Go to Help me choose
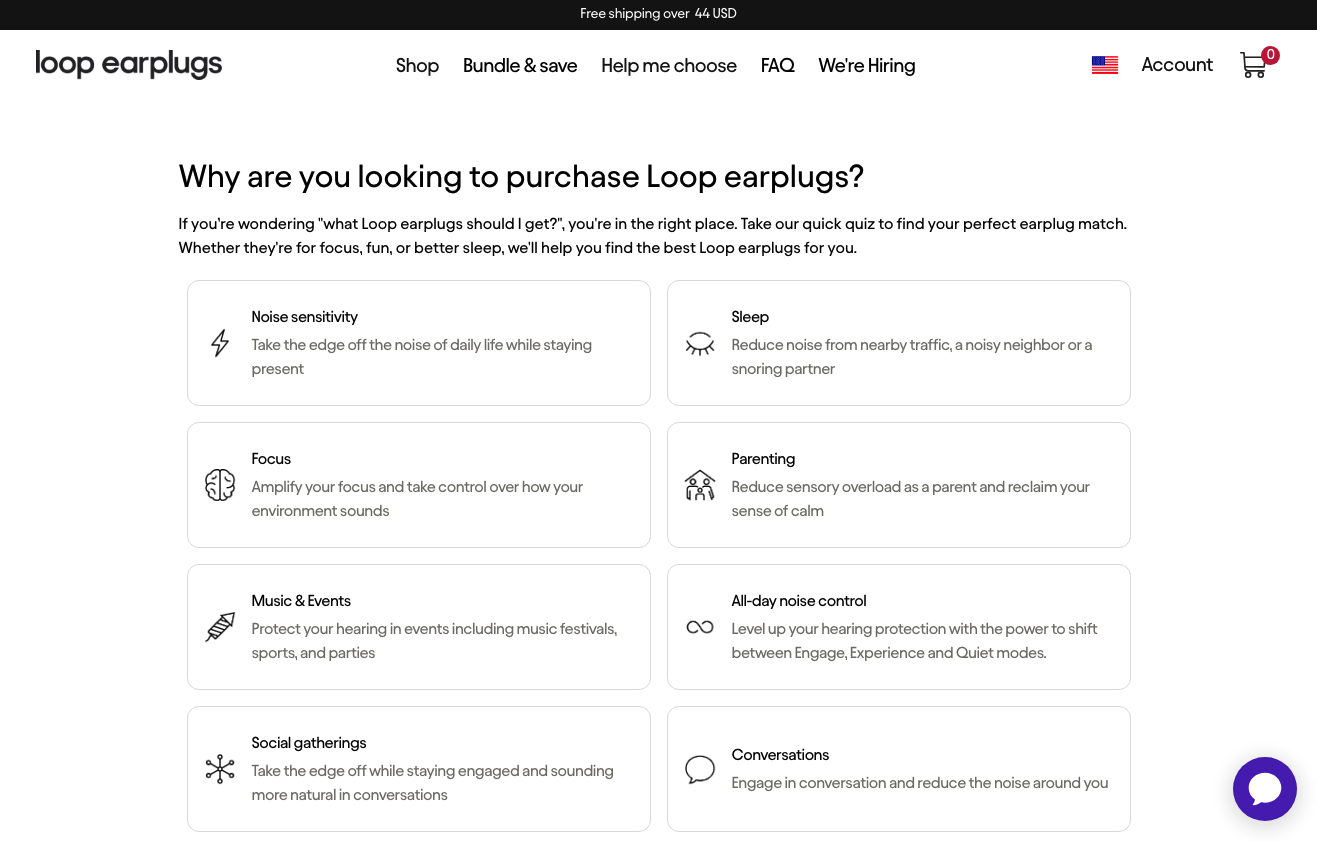 tap(669, 65)
